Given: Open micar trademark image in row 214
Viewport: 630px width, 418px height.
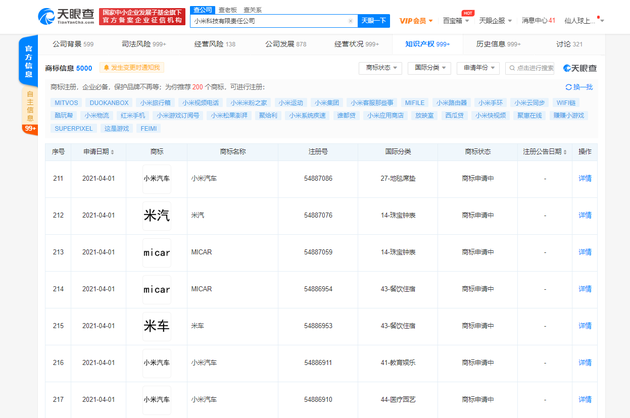Looking at the screenshot, I should point(157,289).
